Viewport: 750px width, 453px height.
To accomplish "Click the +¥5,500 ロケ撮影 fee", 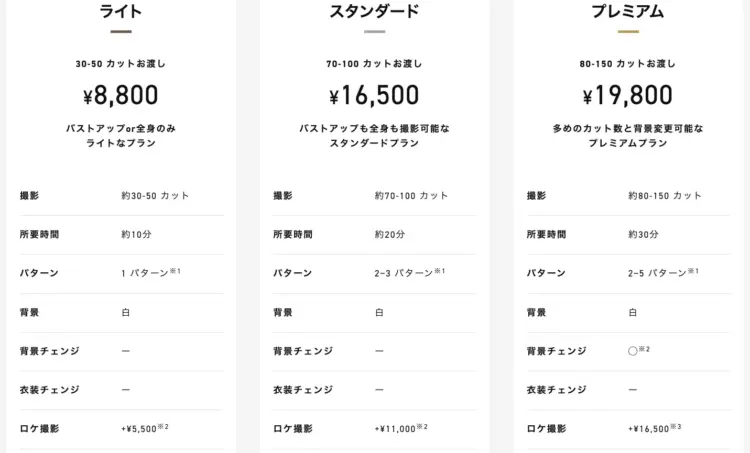I will pos(139,429).
